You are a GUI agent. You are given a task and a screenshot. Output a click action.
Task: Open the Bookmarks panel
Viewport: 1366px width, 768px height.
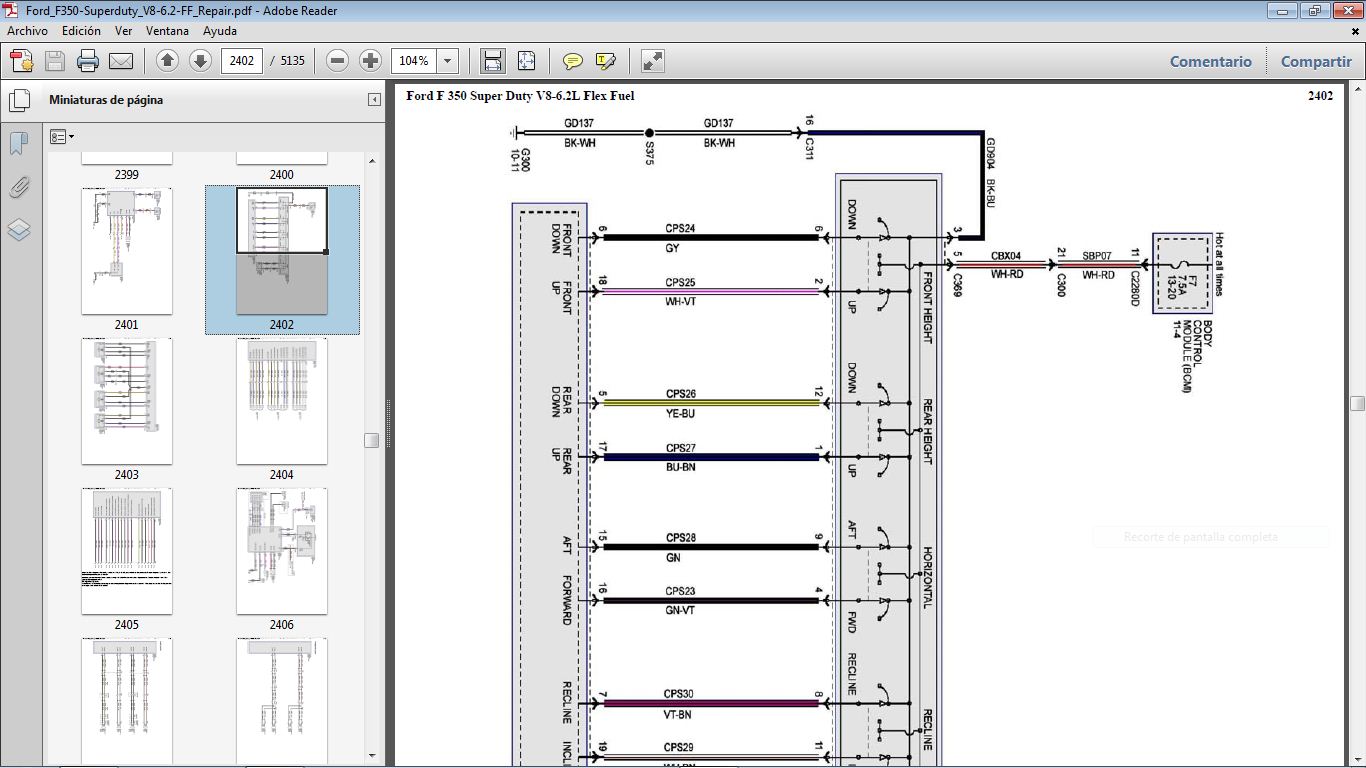tap(18, 144)
